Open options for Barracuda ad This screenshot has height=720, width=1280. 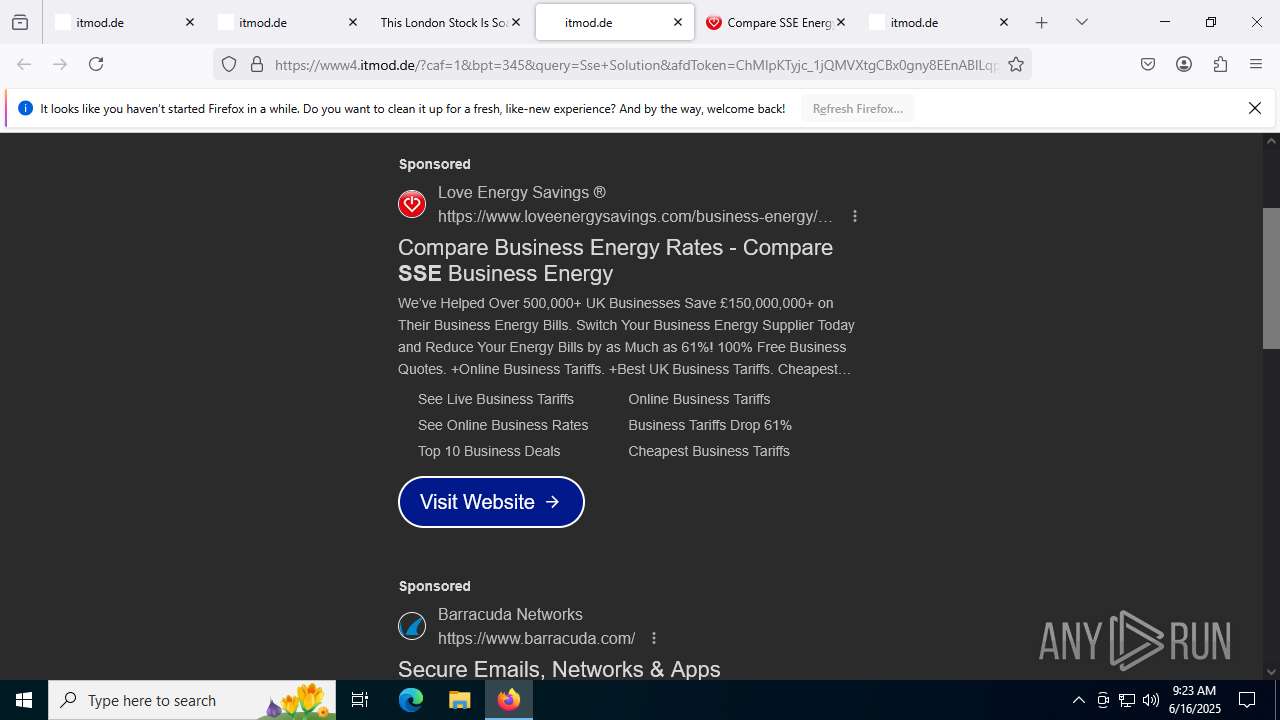tap(653, 638)
